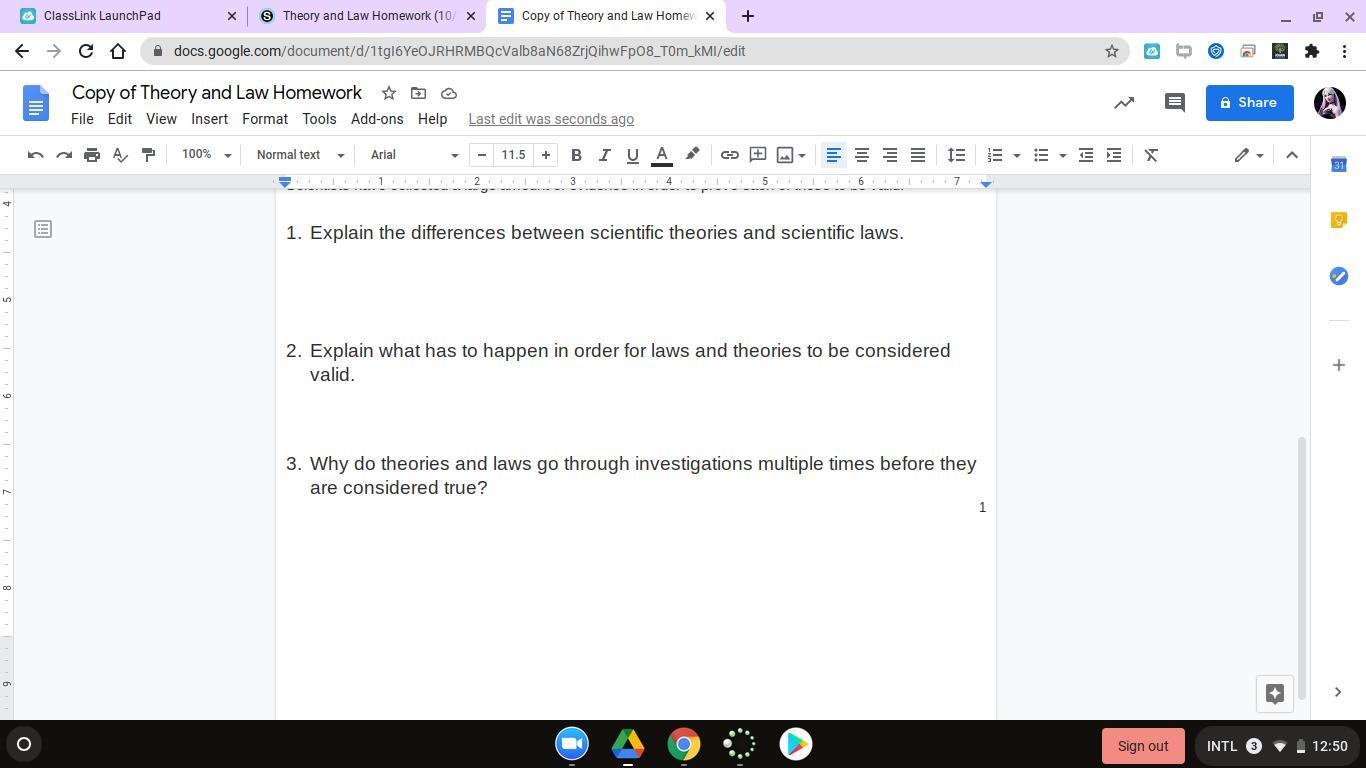Open the Add-ons menu
This screenshot has height=768, width=1366.
coord(377,119)
